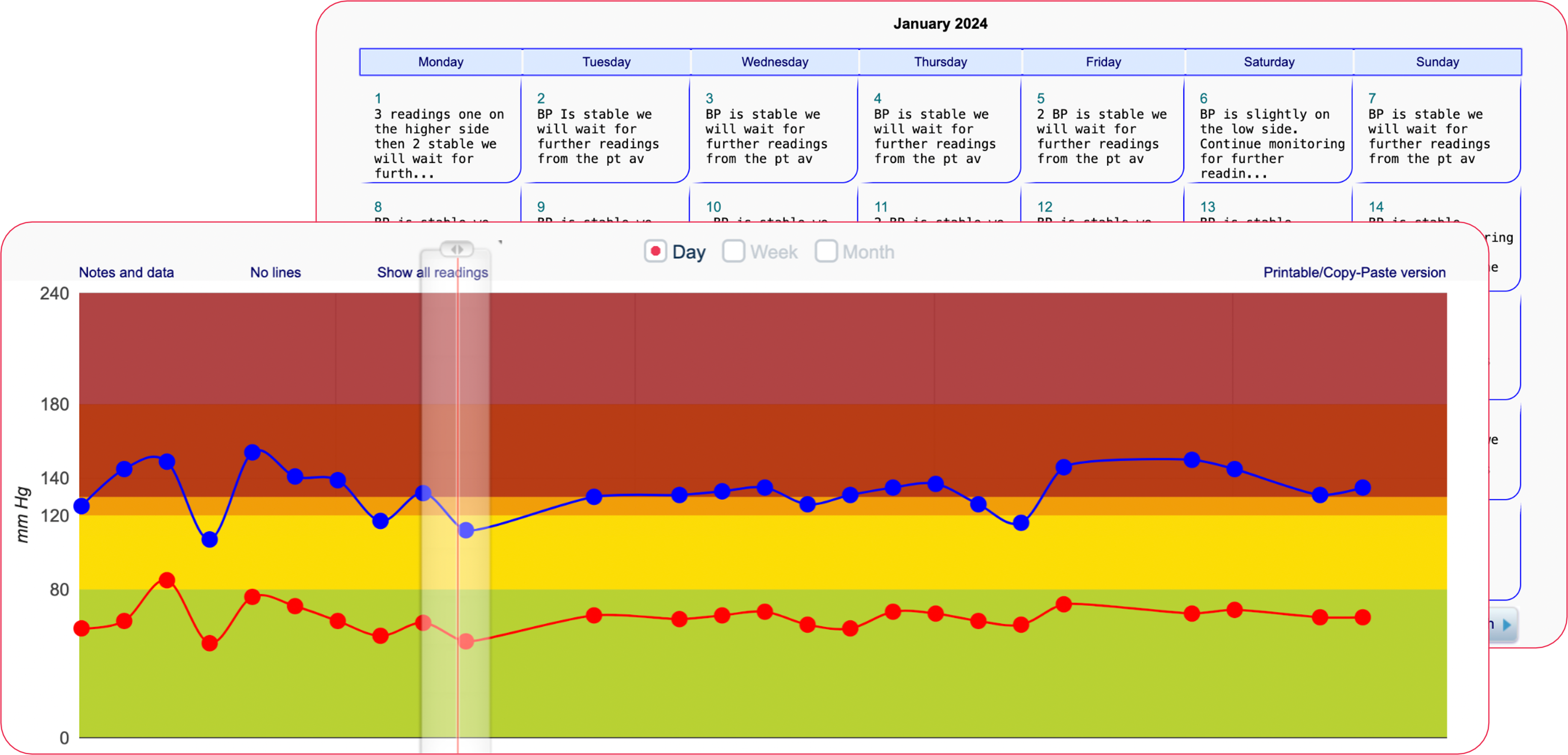This screenshot has height=755, width=1568.
Task: Click highest red diastolic point above 80
Action: (x=167, y=580)
